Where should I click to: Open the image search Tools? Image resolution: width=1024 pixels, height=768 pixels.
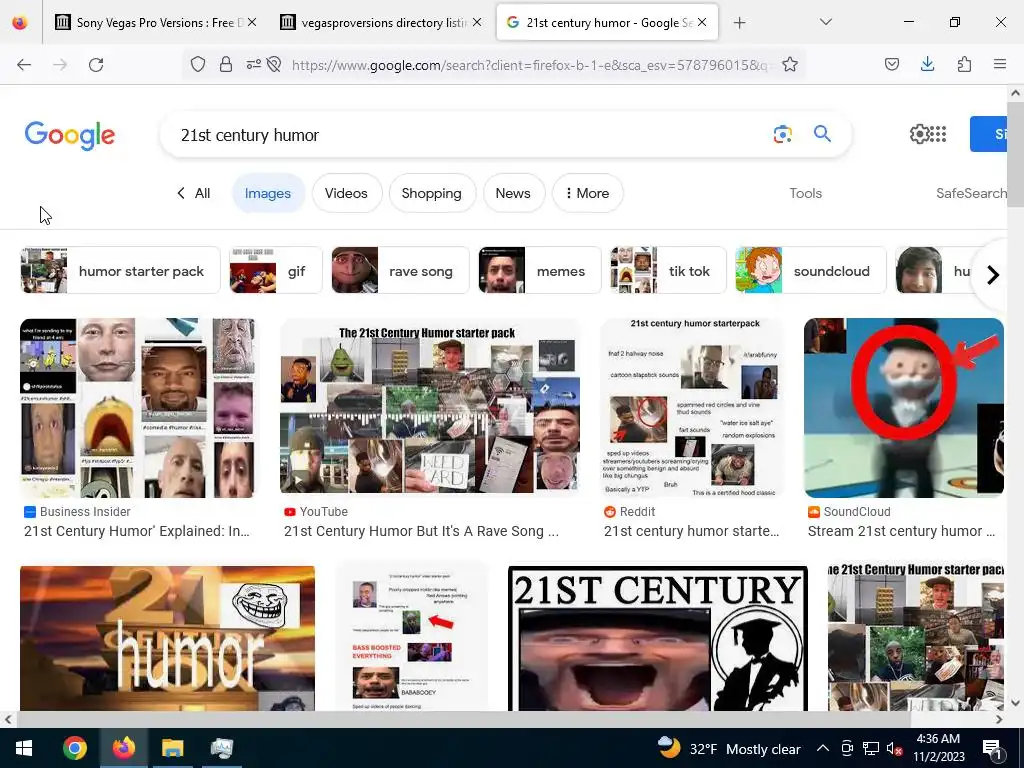[x=805, y=193]
